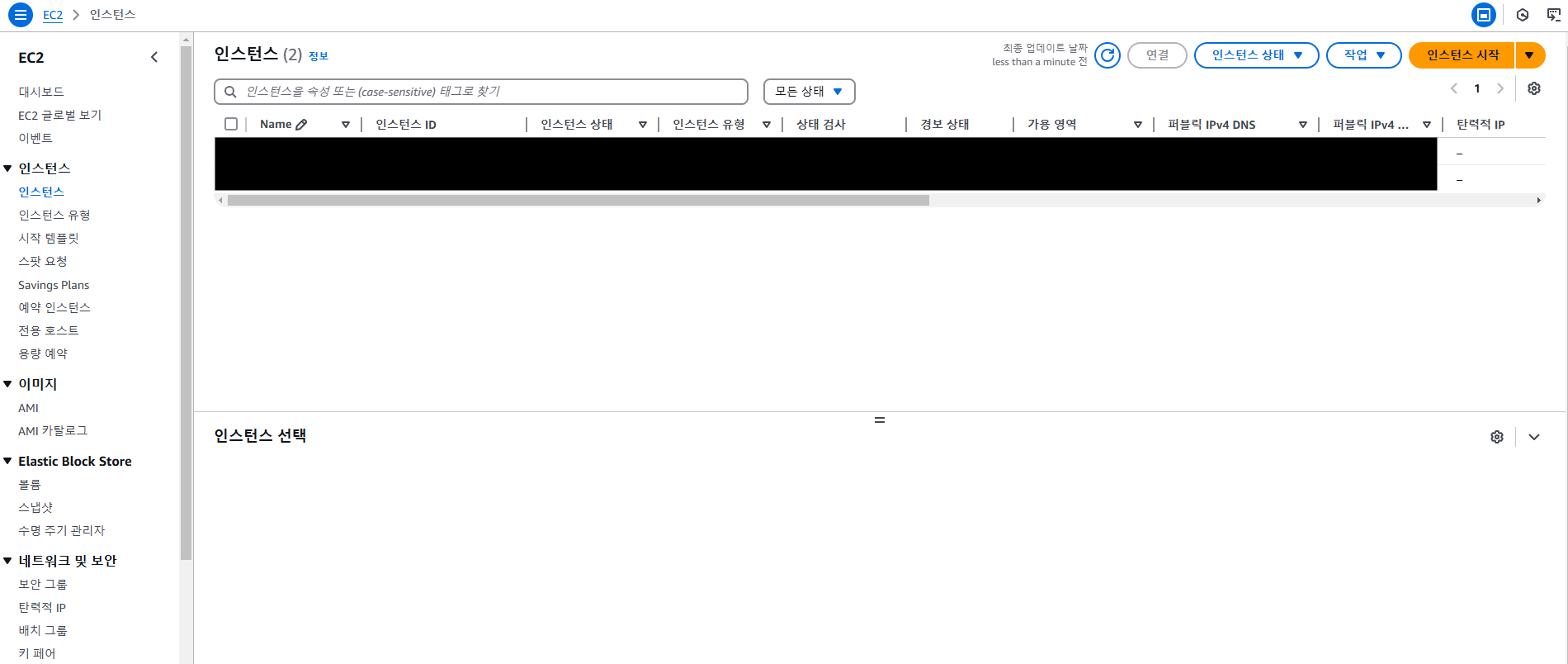Click the search magnifier icon
The width and height of the screenshot is (1568, 664).
point(231,92)
